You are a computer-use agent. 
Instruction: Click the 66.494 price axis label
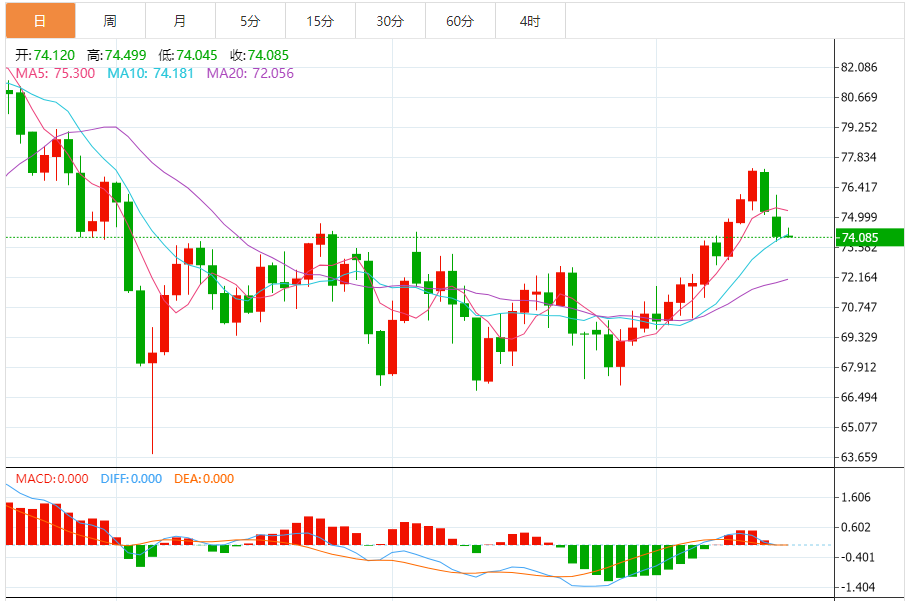[859, 398]
